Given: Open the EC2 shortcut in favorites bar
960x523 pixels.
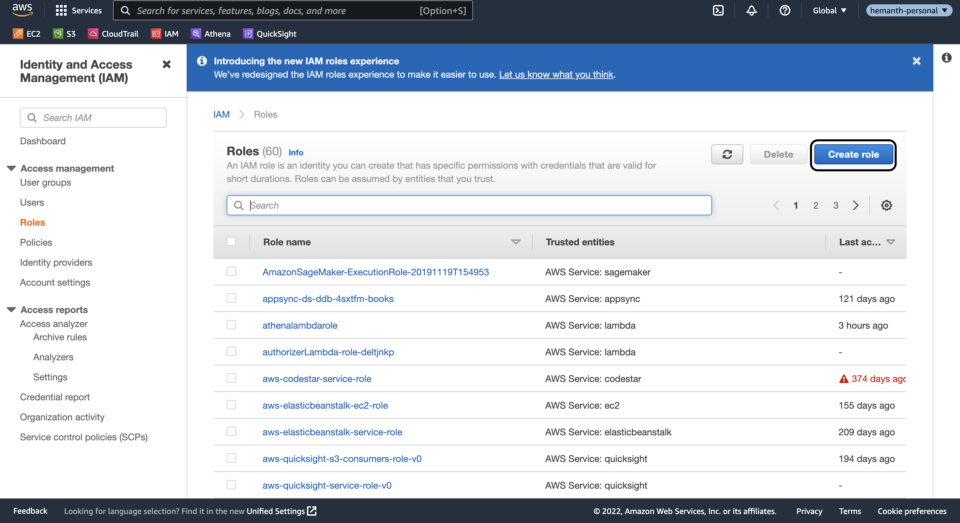Looking at the screenshot, I should (26, 34).
